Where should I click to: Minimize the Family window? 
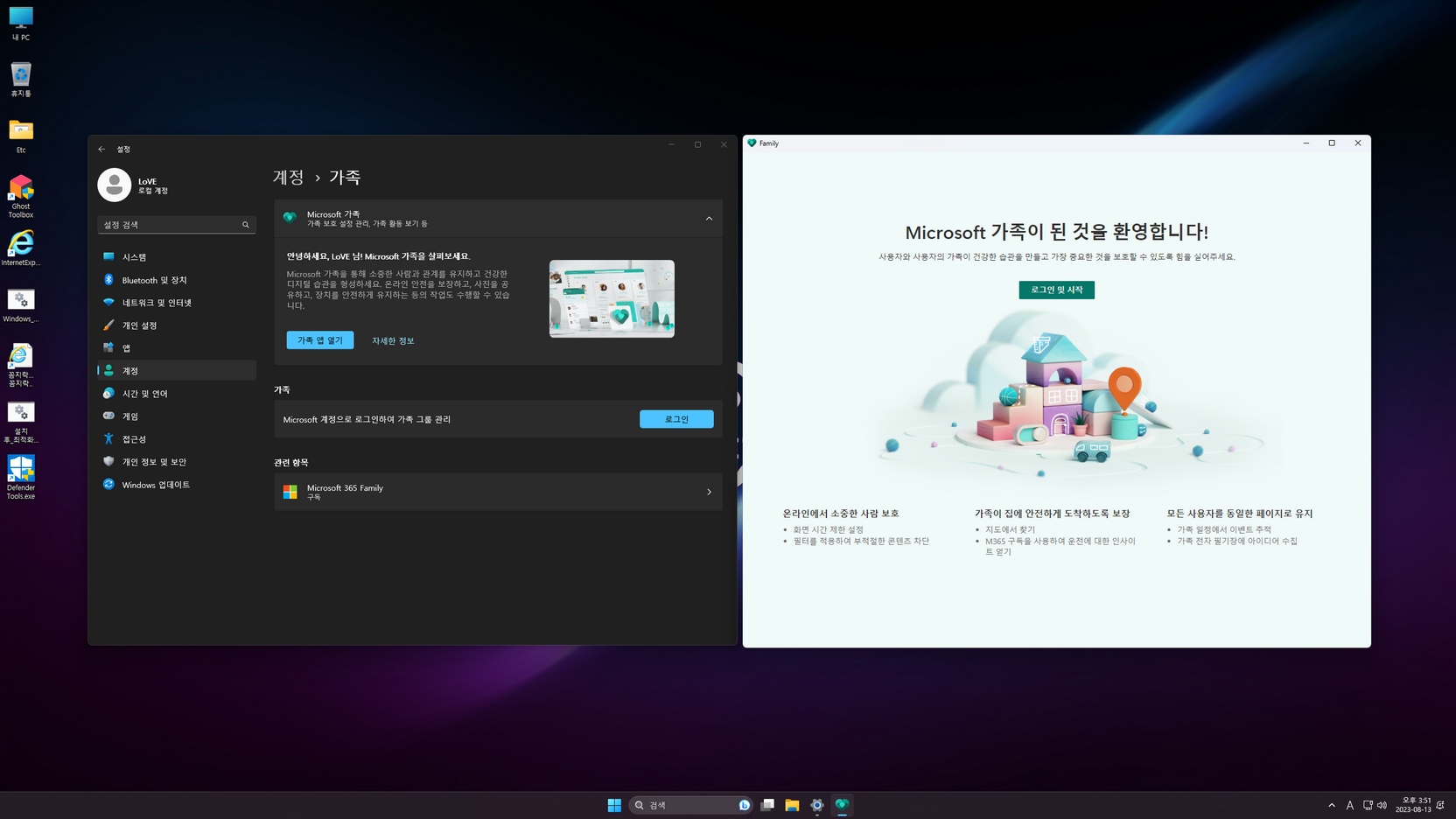click(x=1306, y=143)
